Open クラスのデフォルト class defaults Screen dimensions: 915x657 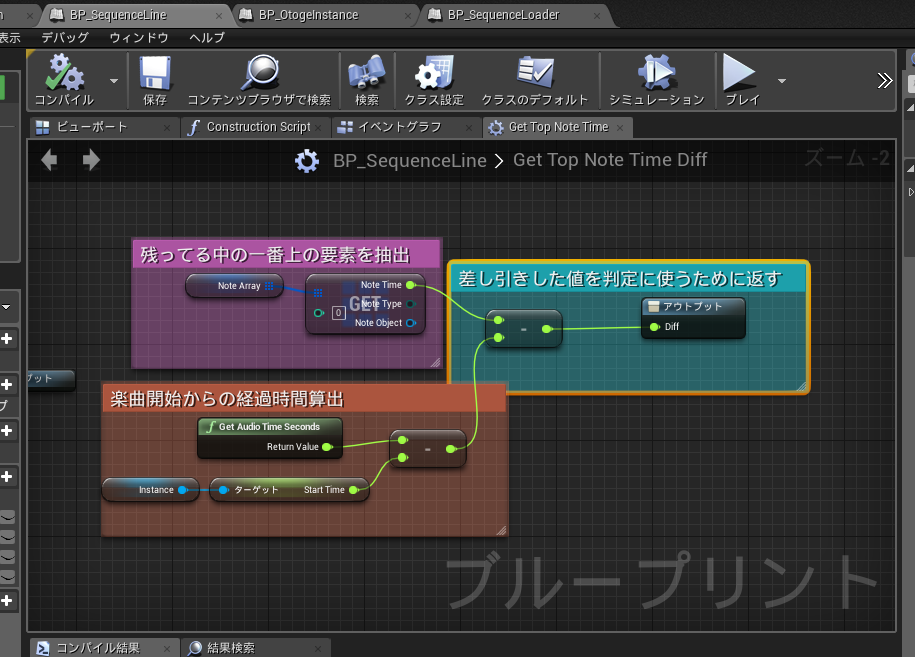coord(535,80)
